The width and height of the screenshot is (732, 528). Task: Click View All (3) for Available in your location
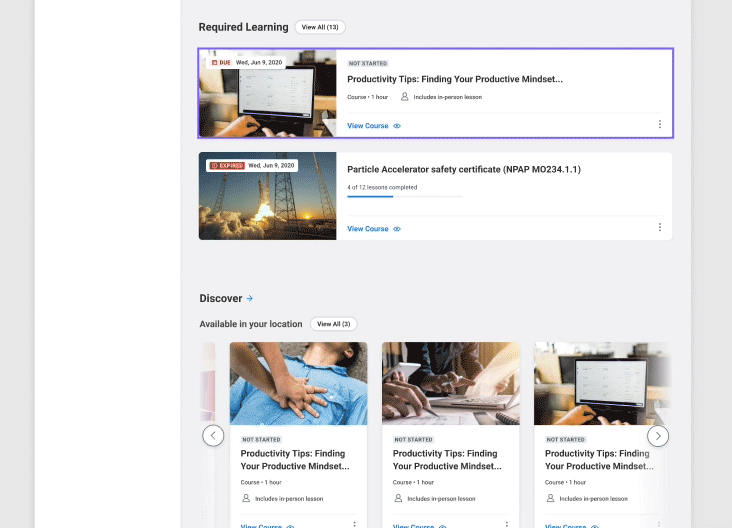333,324
